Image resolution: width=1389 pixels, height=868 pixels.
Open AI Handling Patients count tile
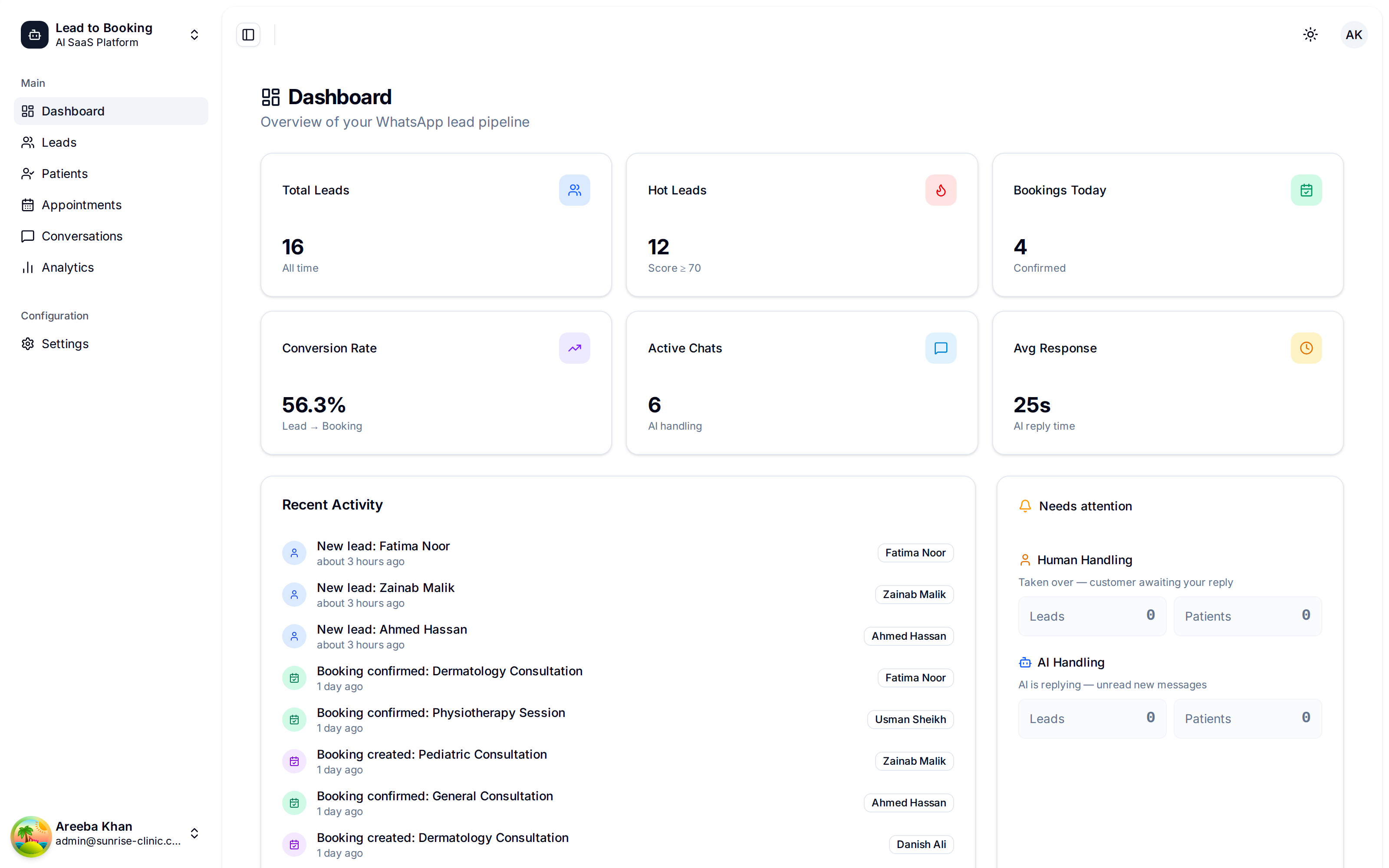1247,719
